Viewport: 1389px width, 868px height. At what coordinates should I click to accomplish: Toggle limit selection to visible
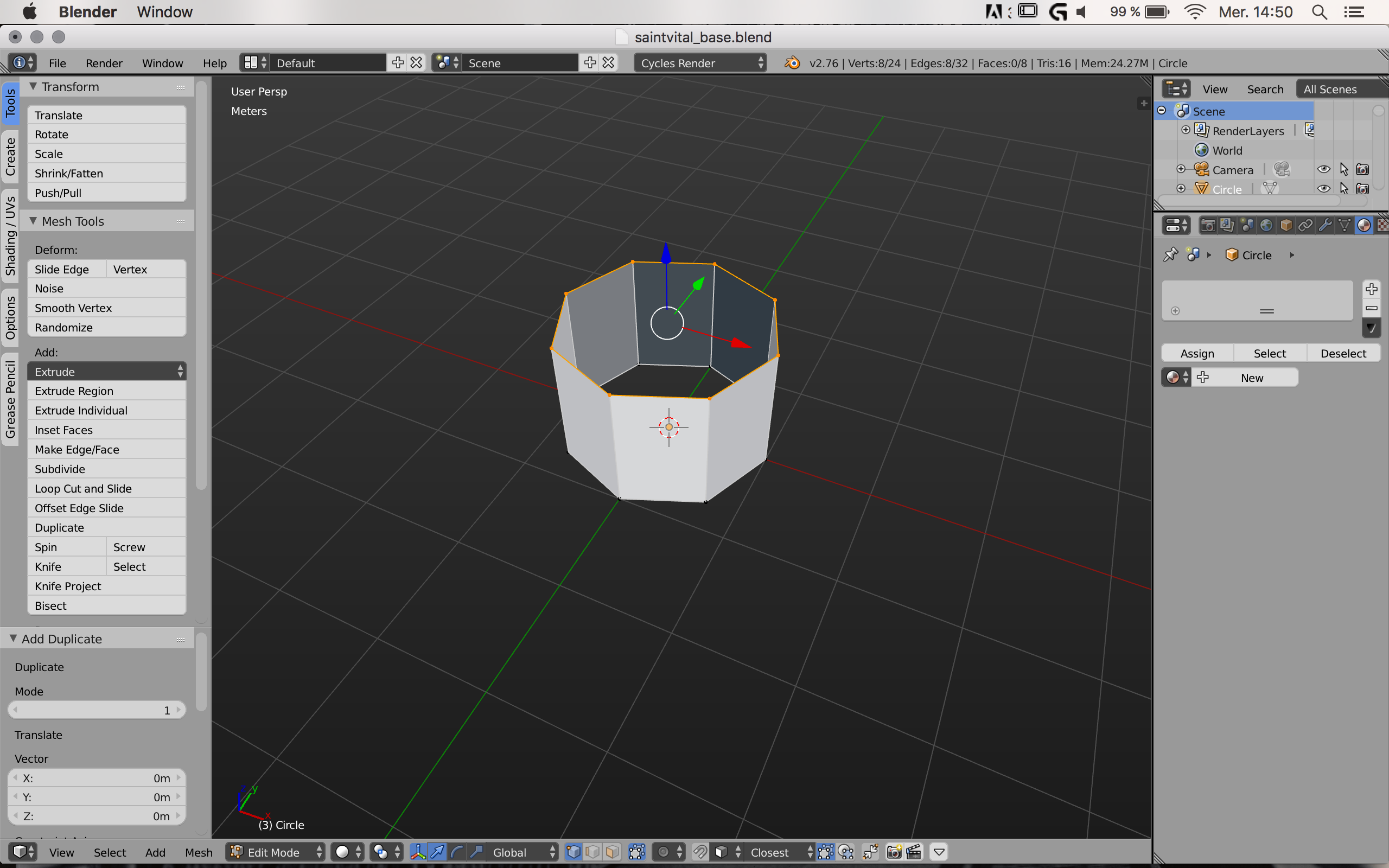pyautogui.click(x=636, y=852)
